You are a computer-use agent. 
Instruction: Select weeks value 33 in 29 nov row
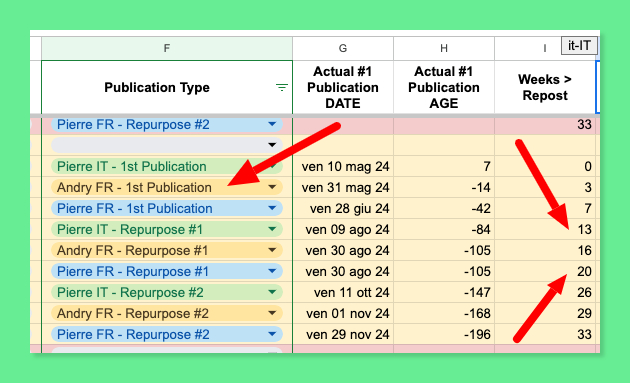(544, 334)
